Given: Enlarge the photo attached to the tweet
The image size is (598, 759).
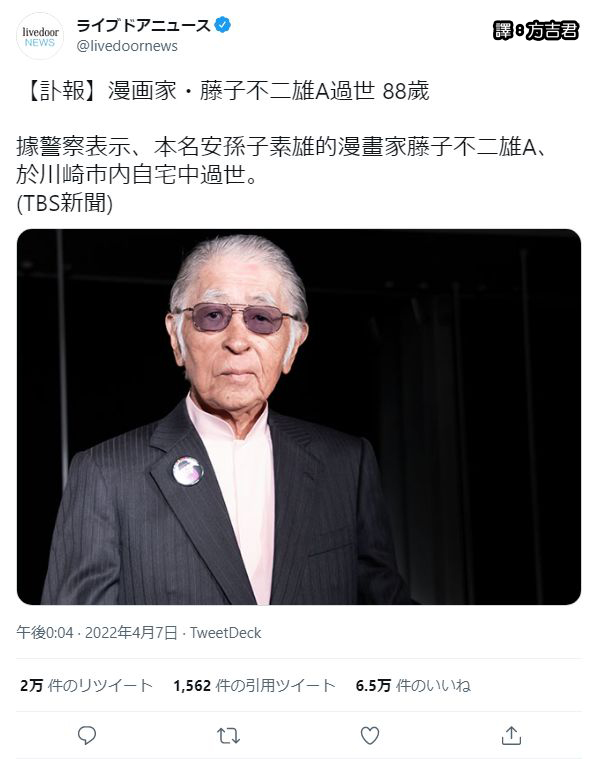Looking at the screenshot, I should tap(299, 417).
